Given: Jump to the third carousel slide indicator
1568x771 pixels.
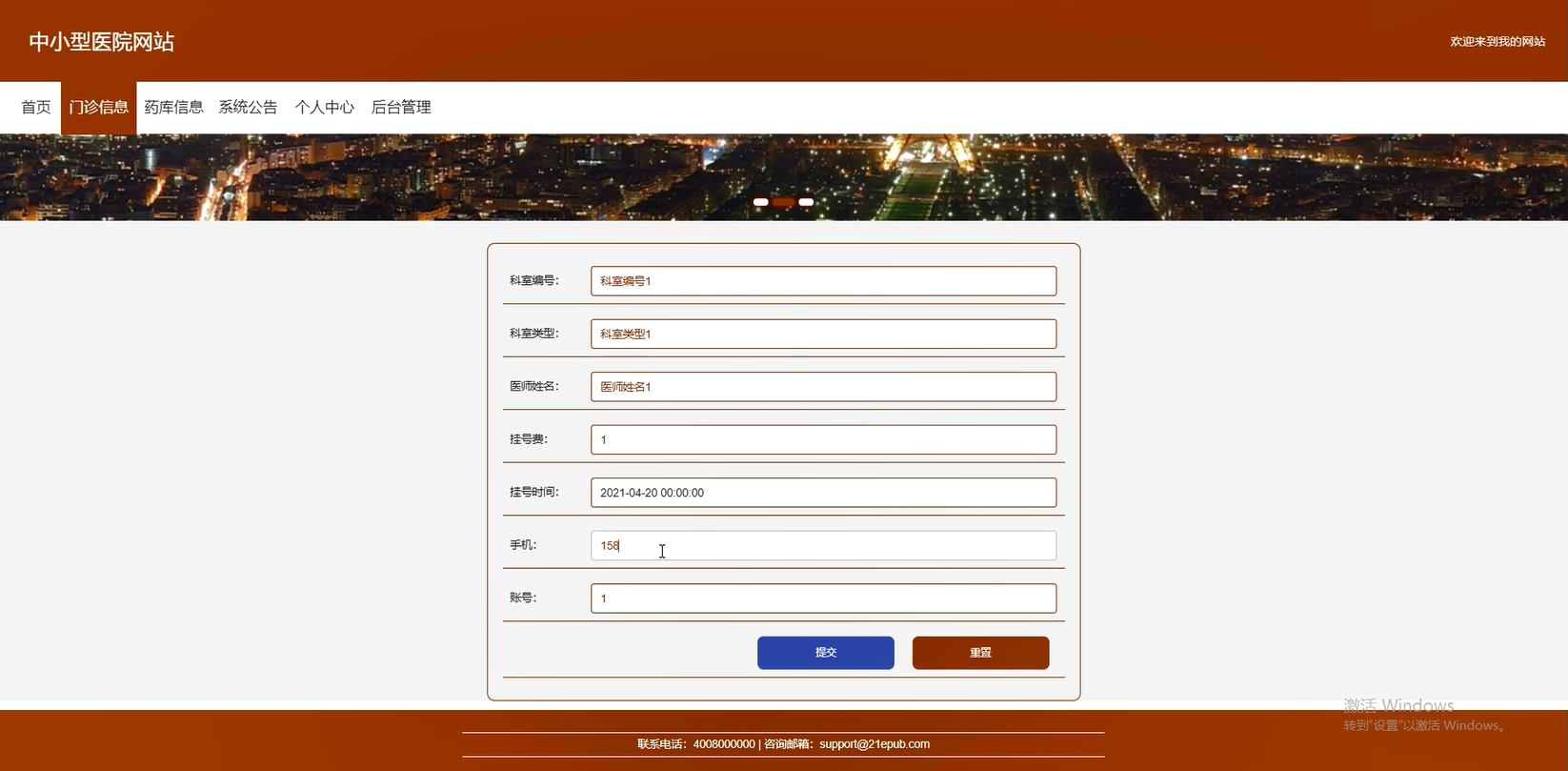Looking at the screenshot, I should click(x=806, y=202).
